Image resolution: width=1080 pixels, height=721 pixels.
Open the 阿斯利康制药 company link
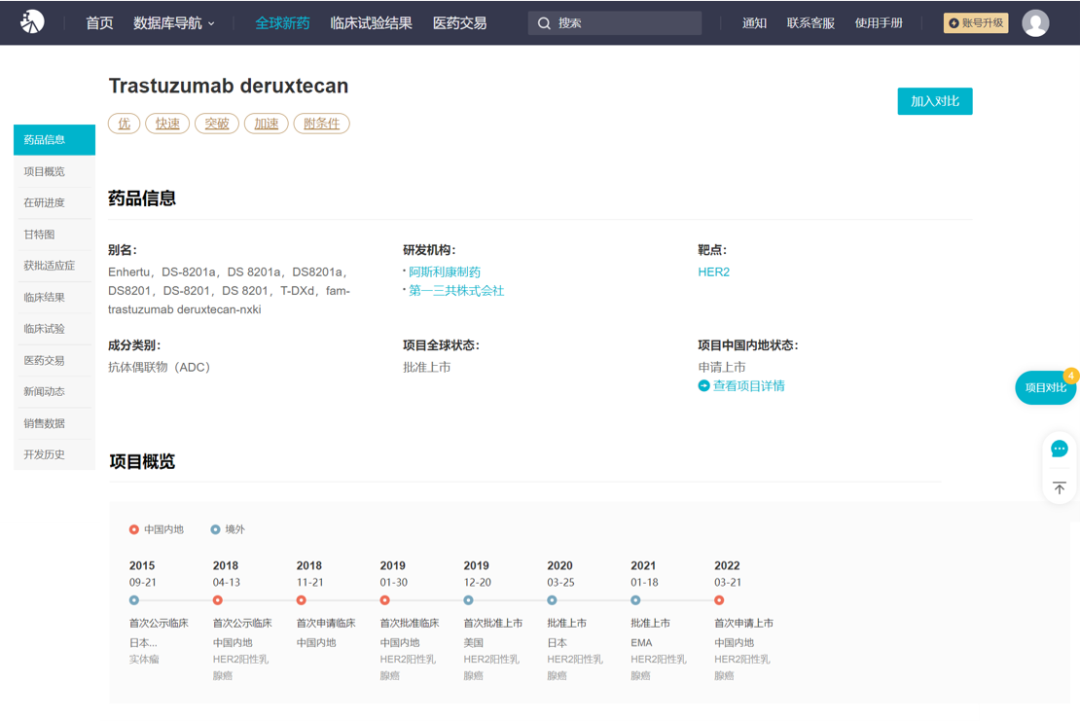(x=444, y=272)
